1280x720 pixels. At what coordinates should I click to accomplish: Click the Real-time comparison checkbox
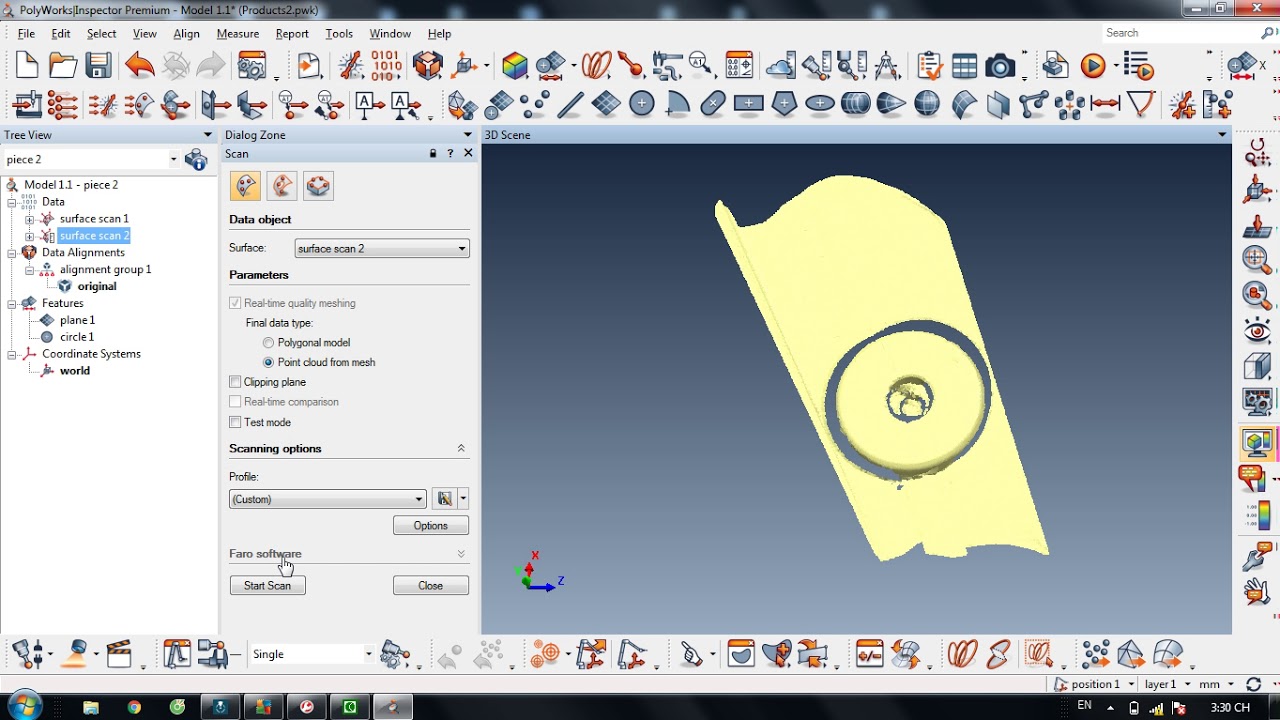[235, 402]
